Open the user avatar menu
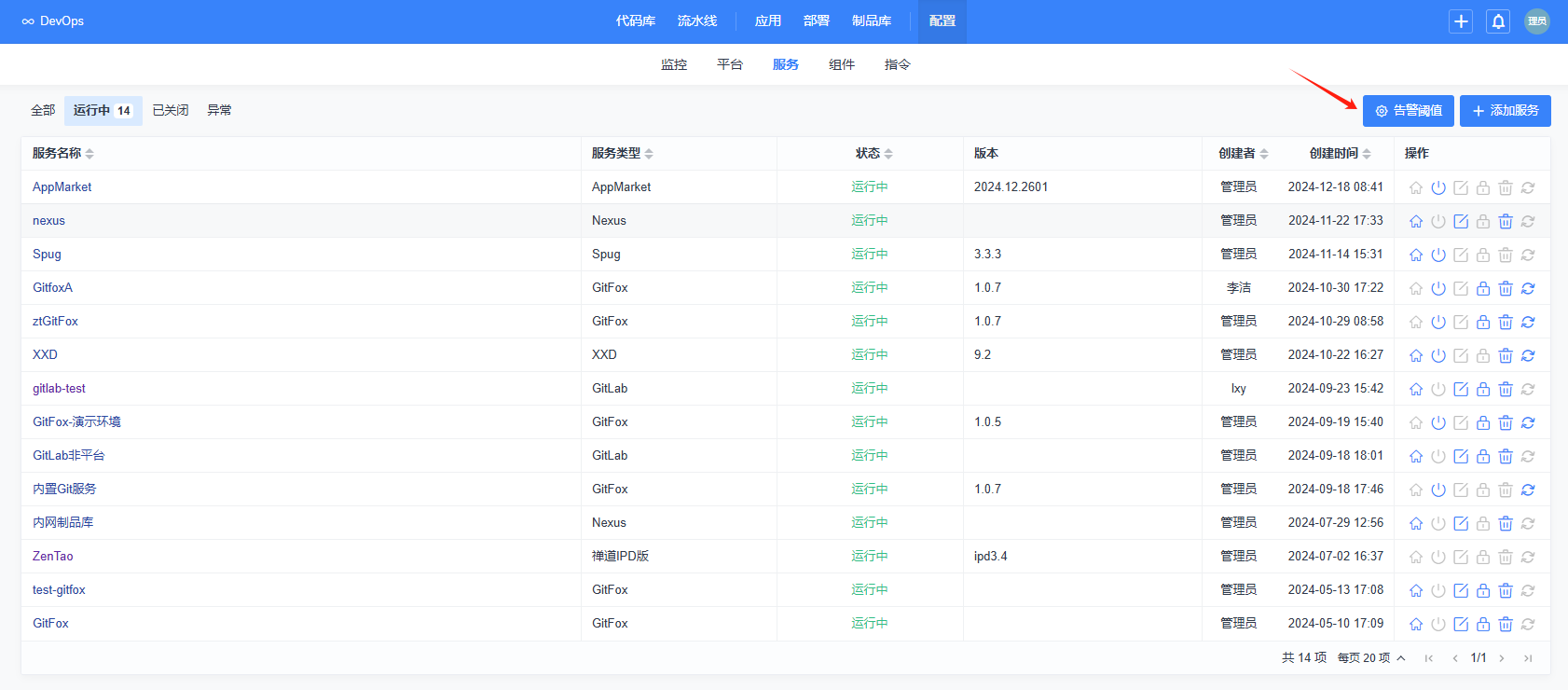1568x690 pixels. point(1536,21)
